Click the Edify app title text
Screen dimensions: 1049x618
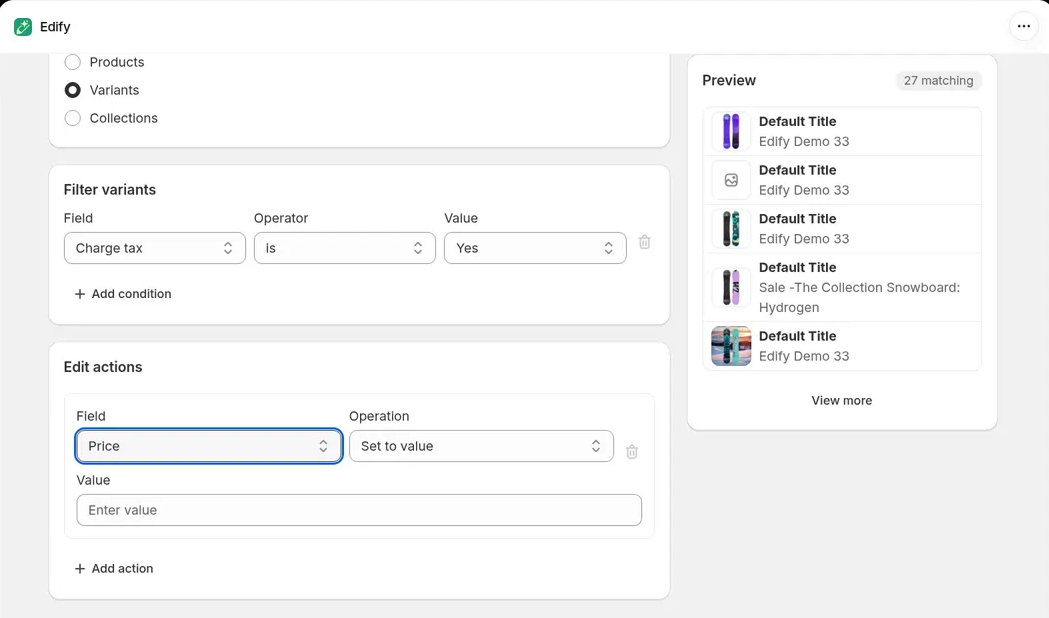coord(55,27)
